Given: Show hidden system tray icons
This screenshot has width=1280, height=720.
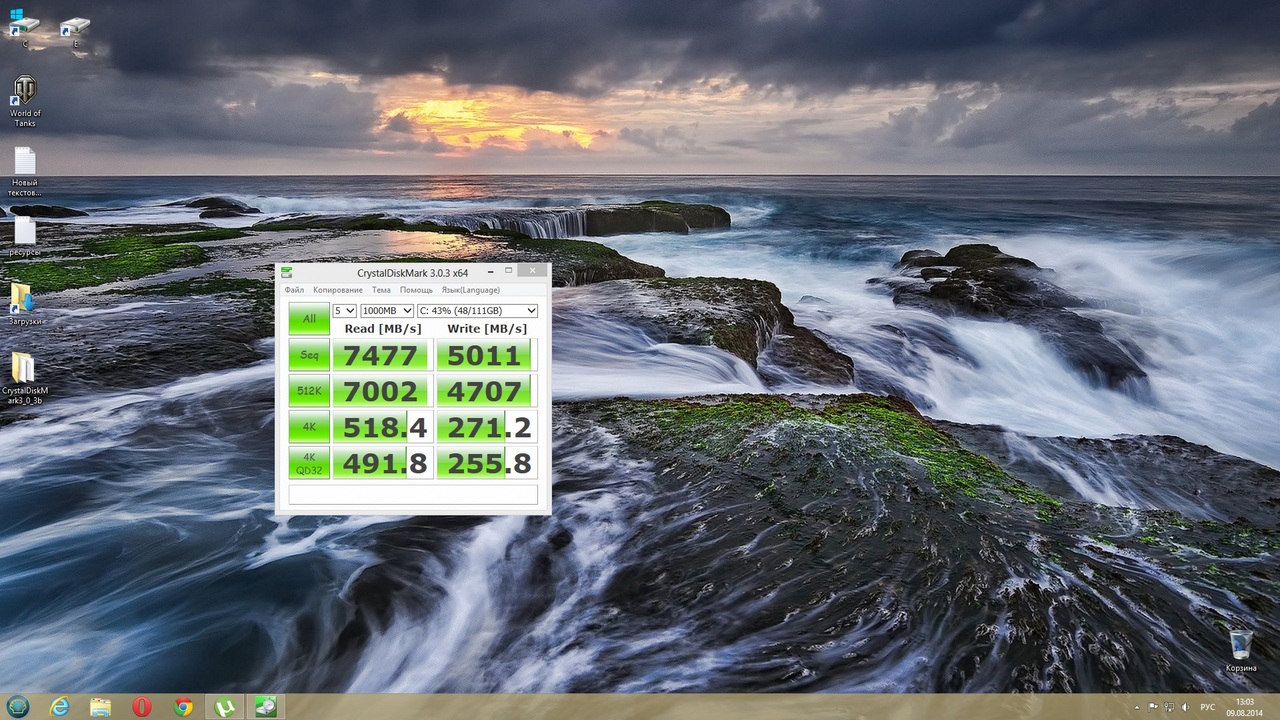Looking at the screenshot, I should [x=1137, y=707].
